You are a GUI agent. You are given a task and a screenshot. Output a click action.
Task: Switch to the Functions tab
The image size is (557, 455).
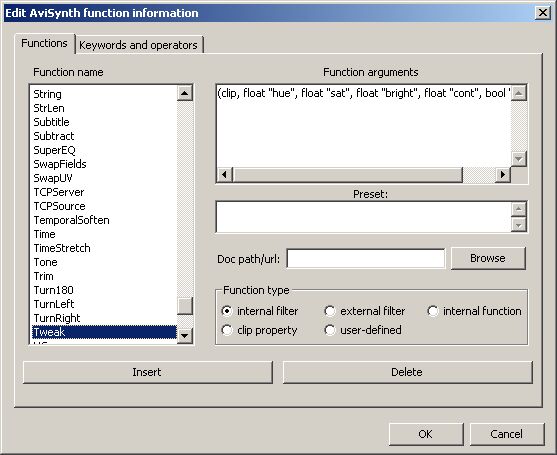(x=44, y=43)
